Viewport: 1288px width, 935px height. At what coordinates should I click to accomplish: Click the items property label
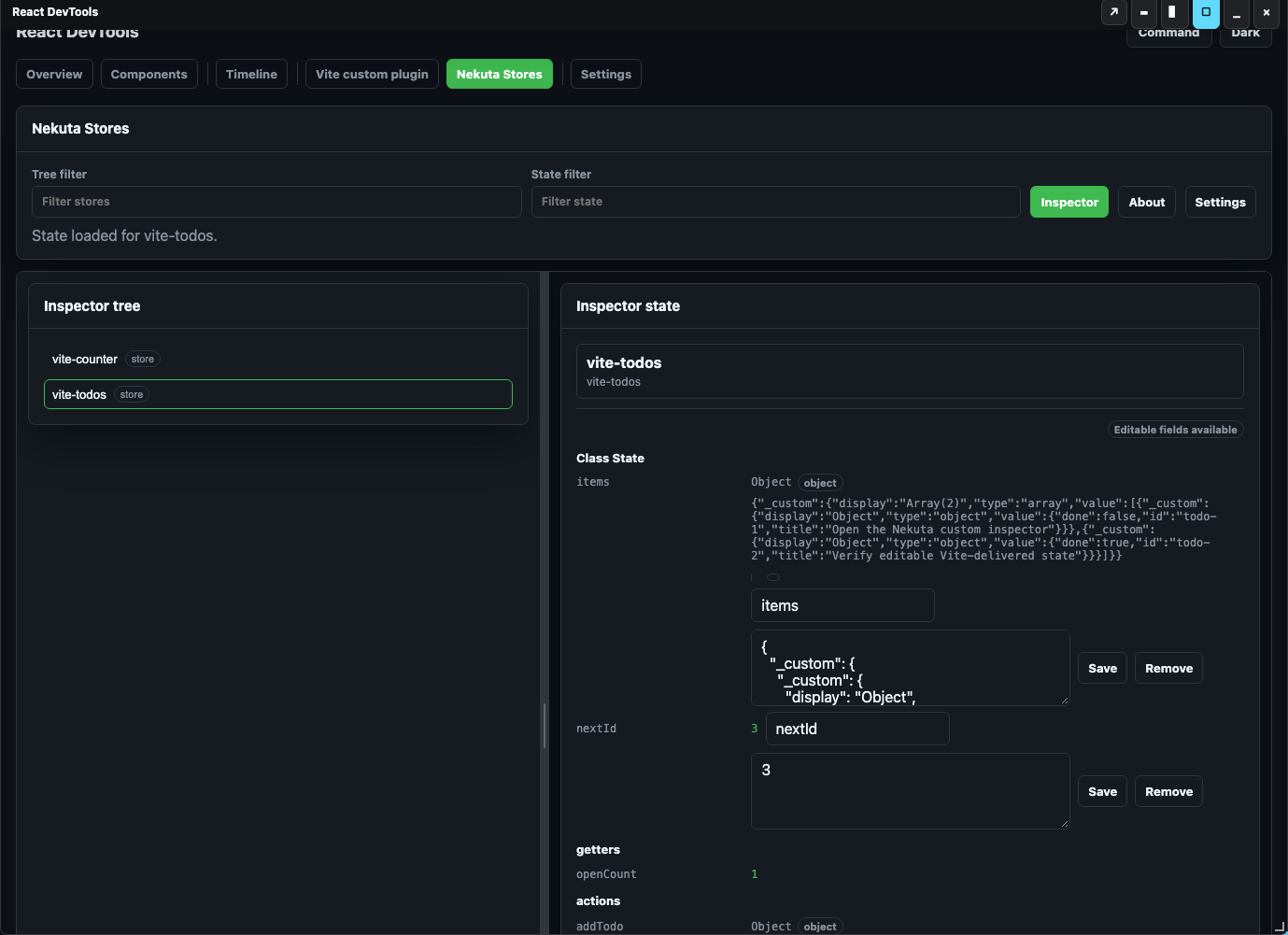click(593, 482)
